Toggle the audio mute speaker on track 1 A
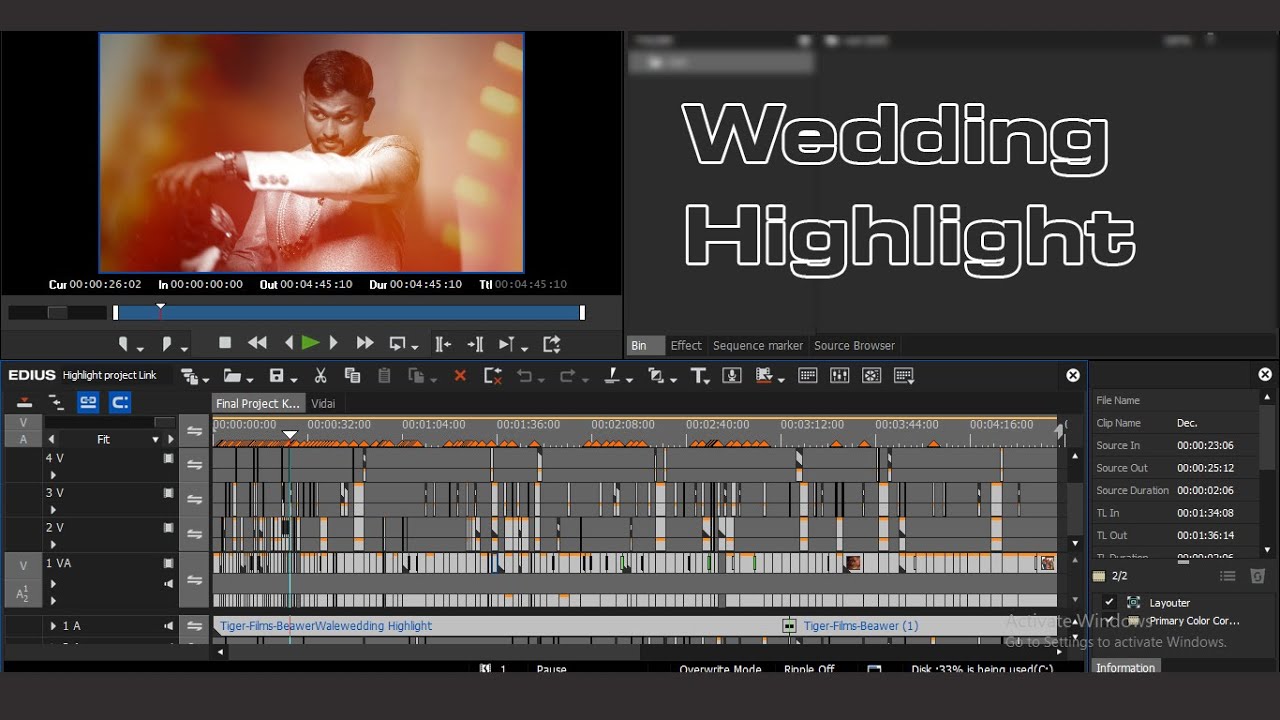The image size is (1280, 720). [x=168, y=626]
